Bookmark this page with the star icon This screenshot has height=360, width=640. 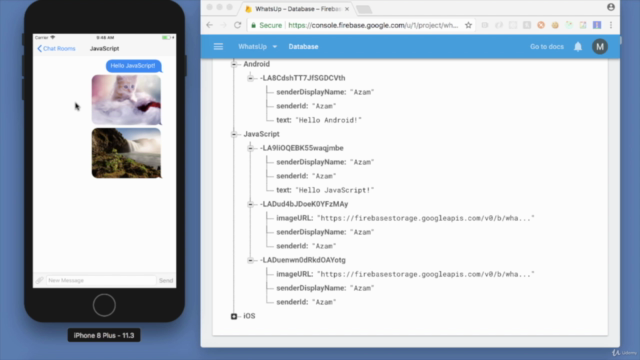point(468,25)
